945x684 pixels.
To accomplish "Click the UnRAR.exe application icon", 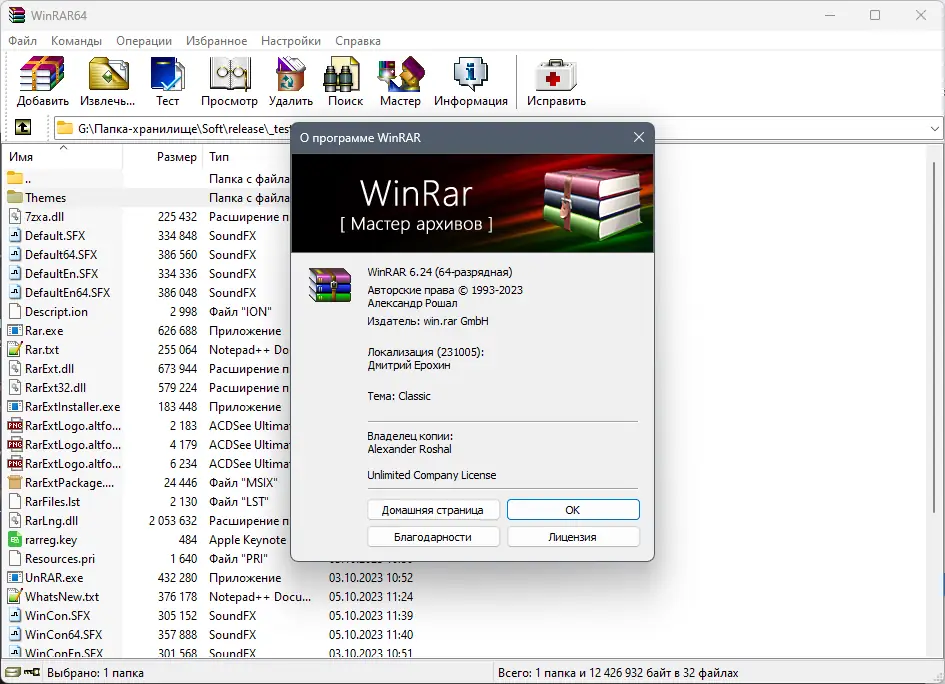I will 14,577.
